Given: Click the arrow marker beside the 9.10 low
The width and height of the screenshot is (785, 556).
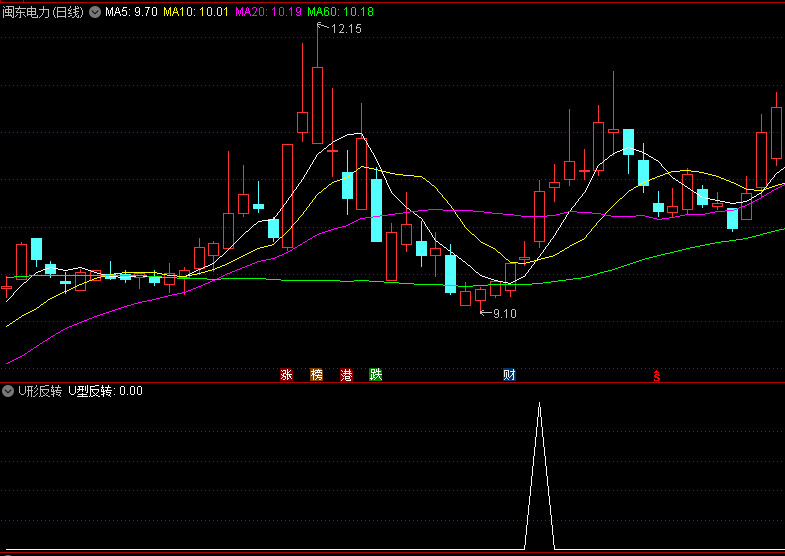Looking at the screenshot, I should [485, 313].
